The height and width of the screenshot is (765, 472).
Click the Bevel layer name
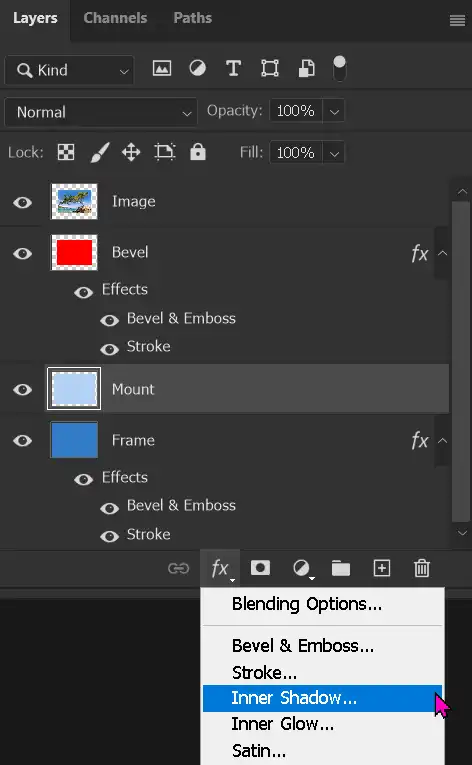point(130,252)
